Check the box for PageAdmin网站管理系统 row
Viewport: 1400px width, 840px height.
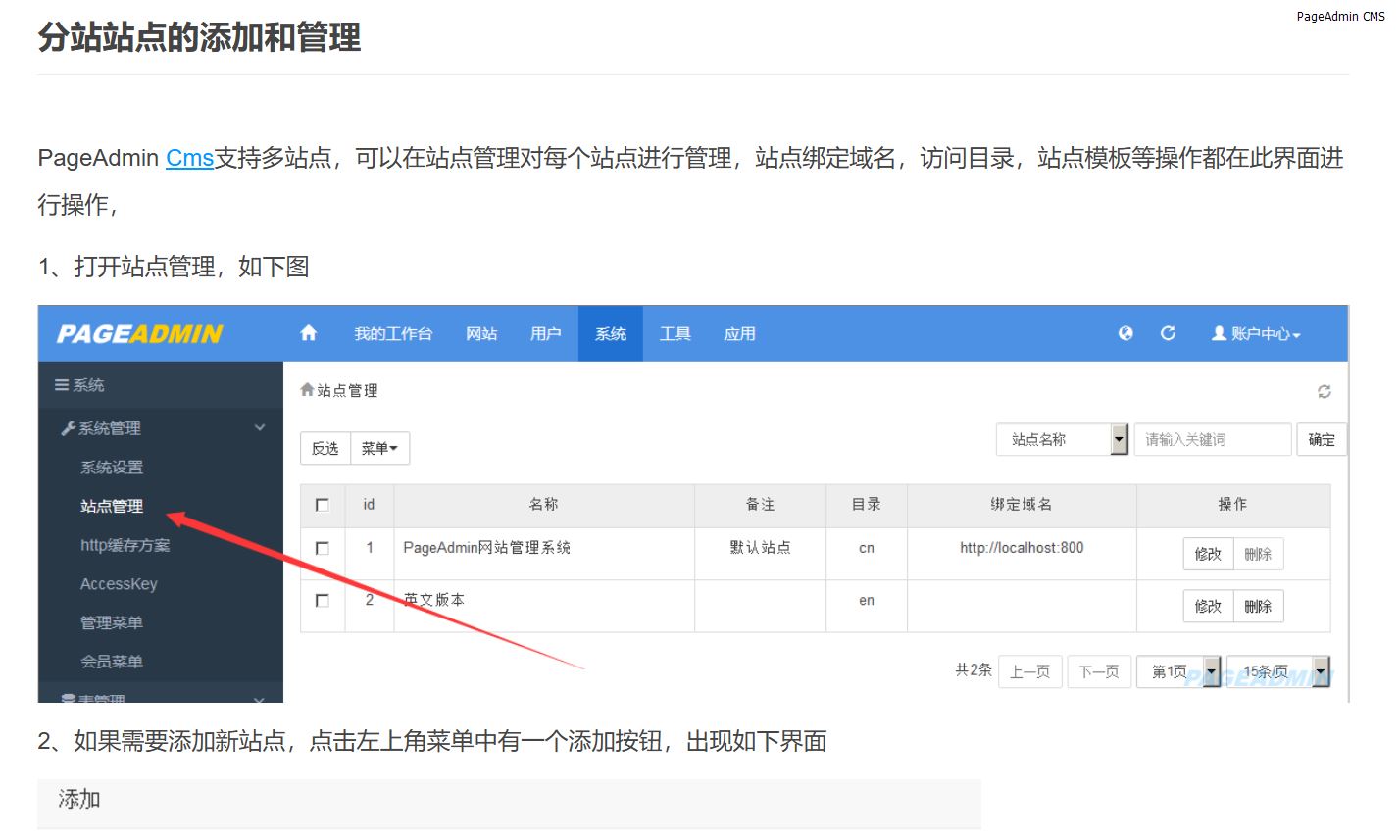323,548
